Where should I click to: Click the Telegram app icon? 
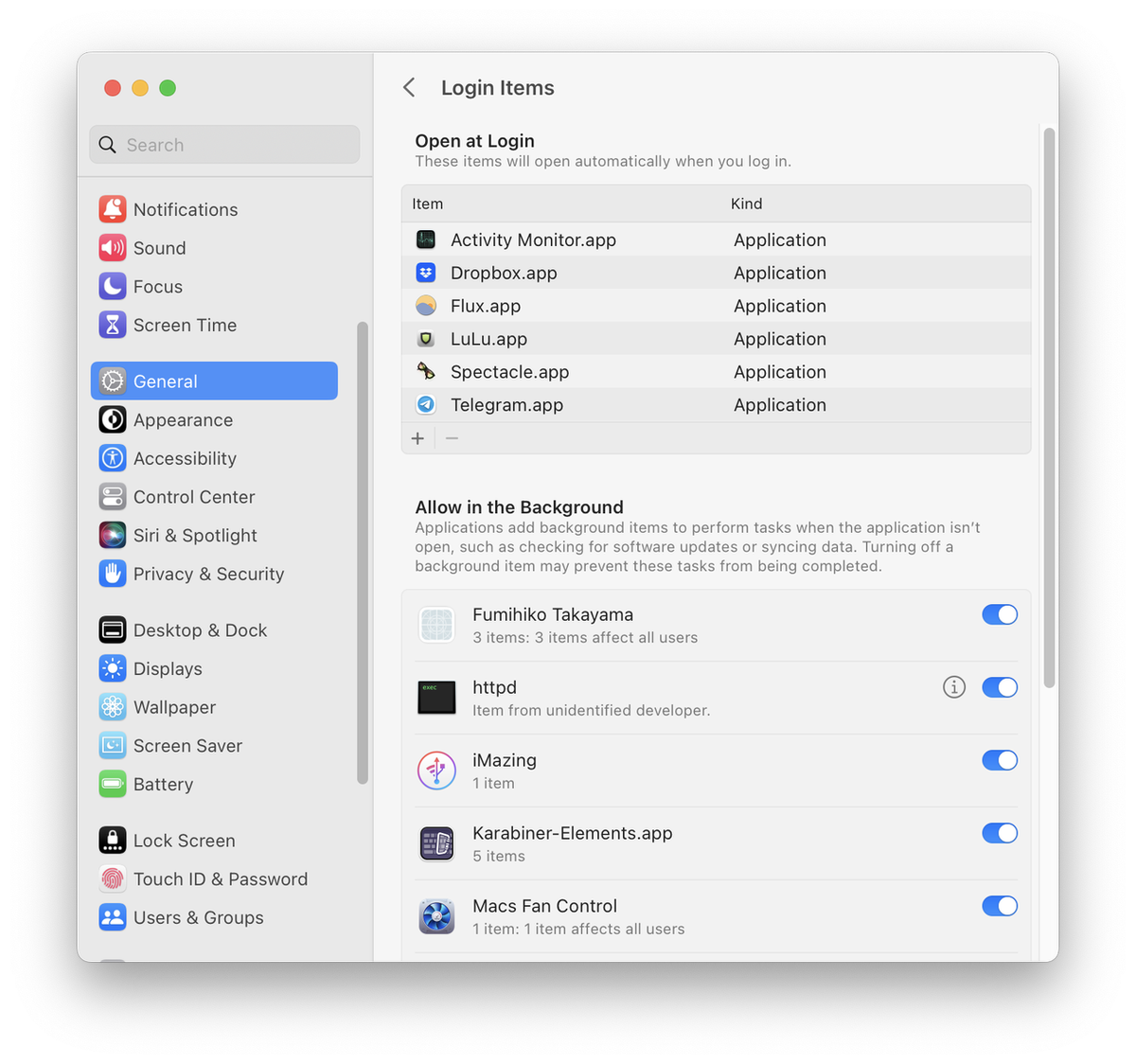[x=426, y=404]
